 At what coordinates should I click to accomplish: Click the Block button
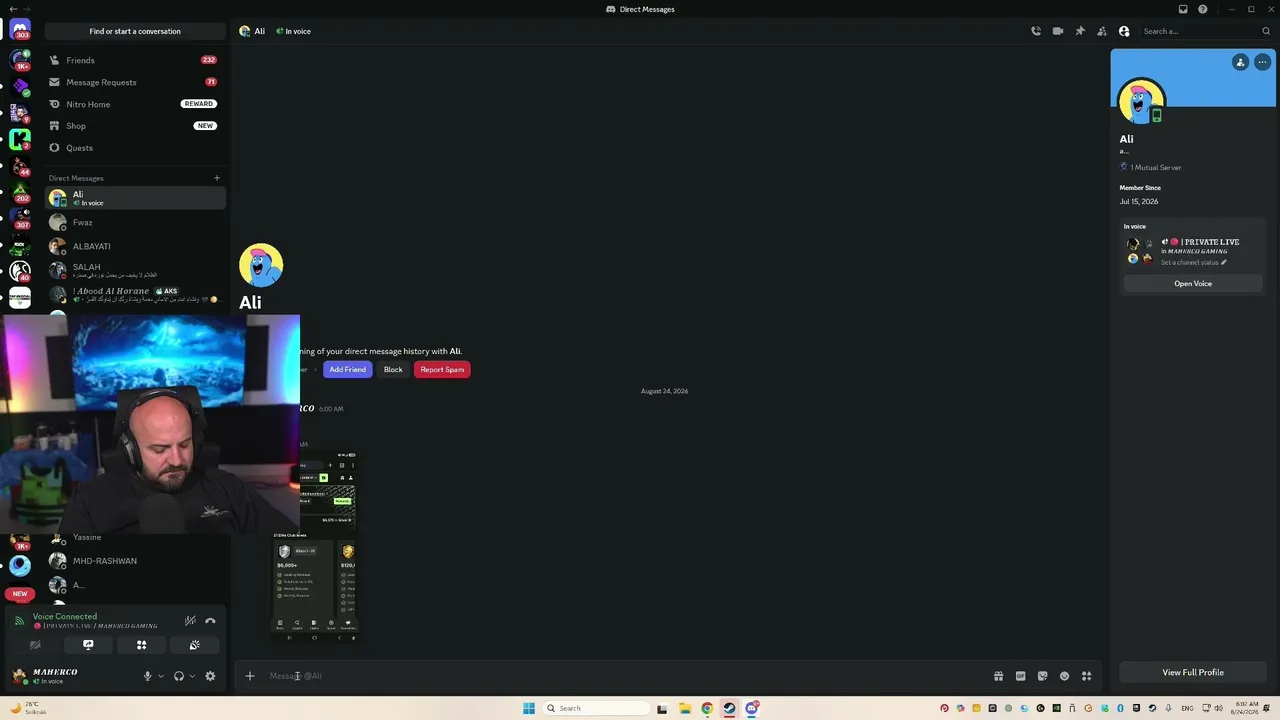[393, 370]
